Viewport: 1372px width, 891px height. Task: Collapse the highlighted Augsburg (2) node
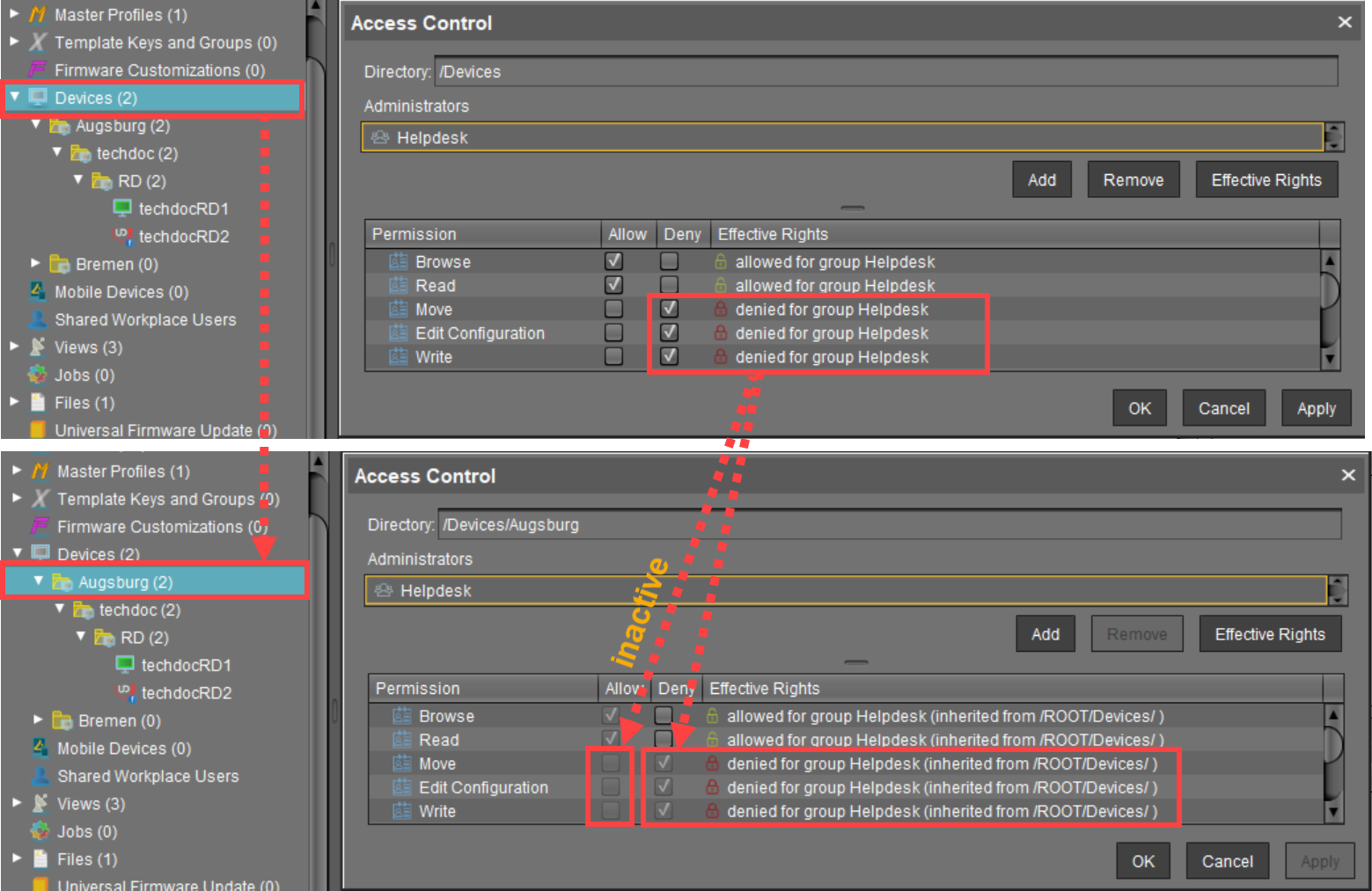(38, 581)
